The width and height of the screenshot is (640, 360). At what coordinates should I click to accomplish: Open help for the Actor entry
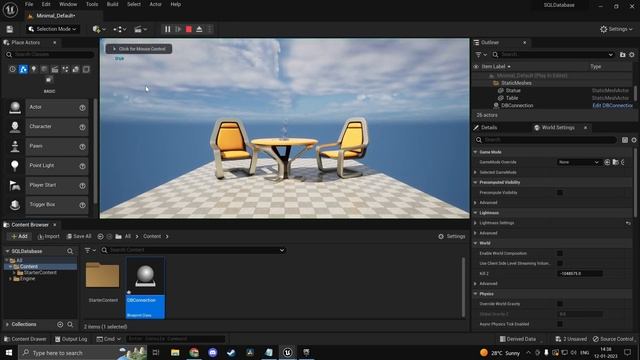[82, 108]
